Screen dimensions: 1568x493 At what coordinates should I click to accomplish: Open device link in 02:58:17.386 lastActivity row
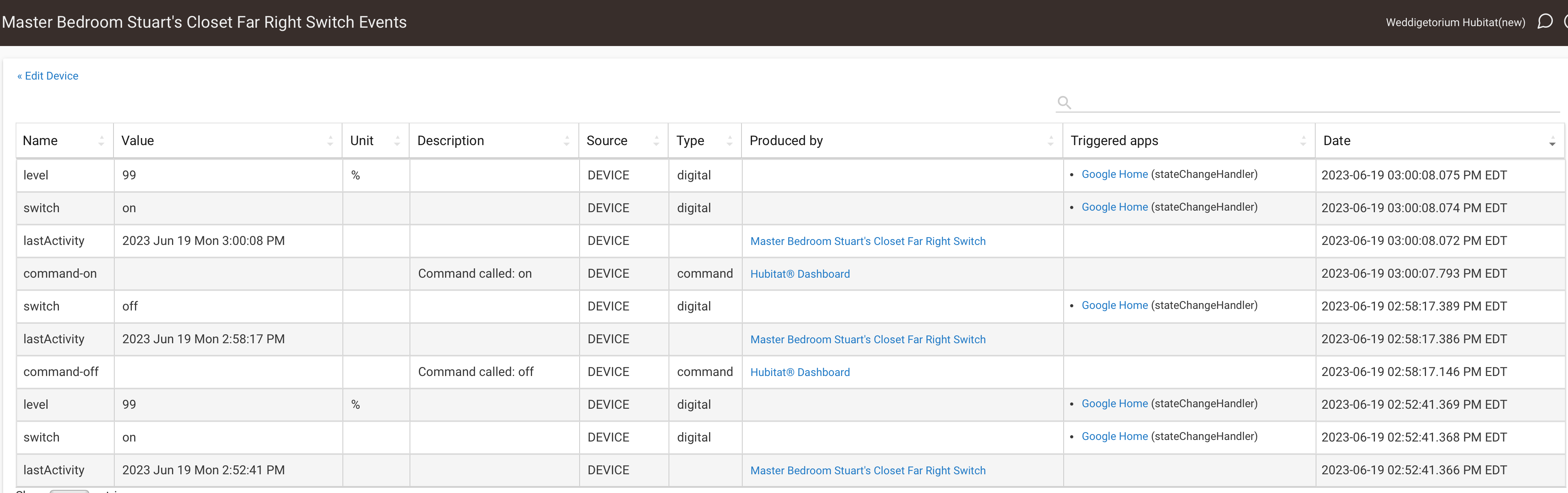868,340
